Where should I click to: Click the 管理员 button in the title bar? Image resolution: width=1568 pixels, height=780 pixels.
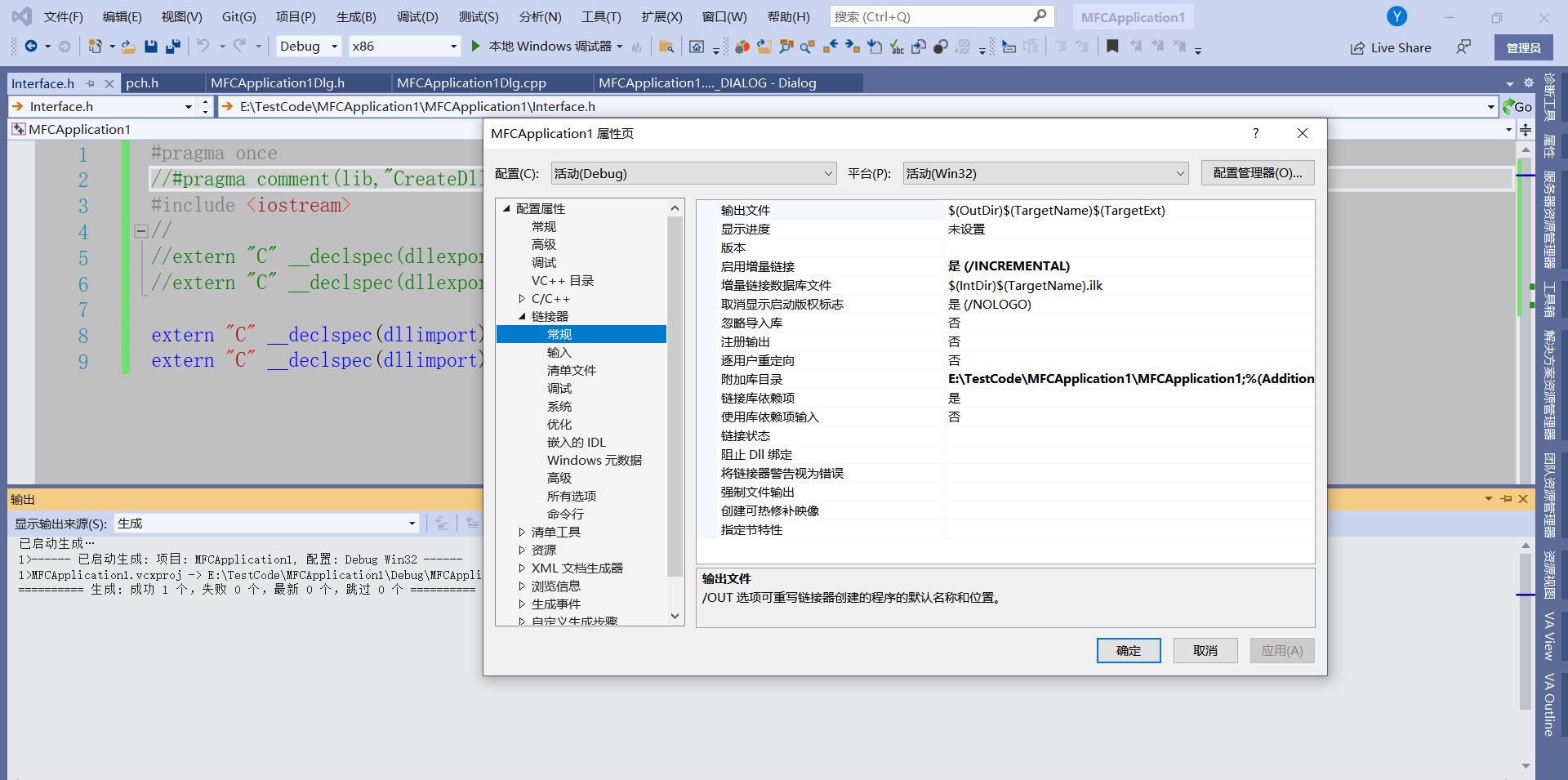click(1523, 48)
